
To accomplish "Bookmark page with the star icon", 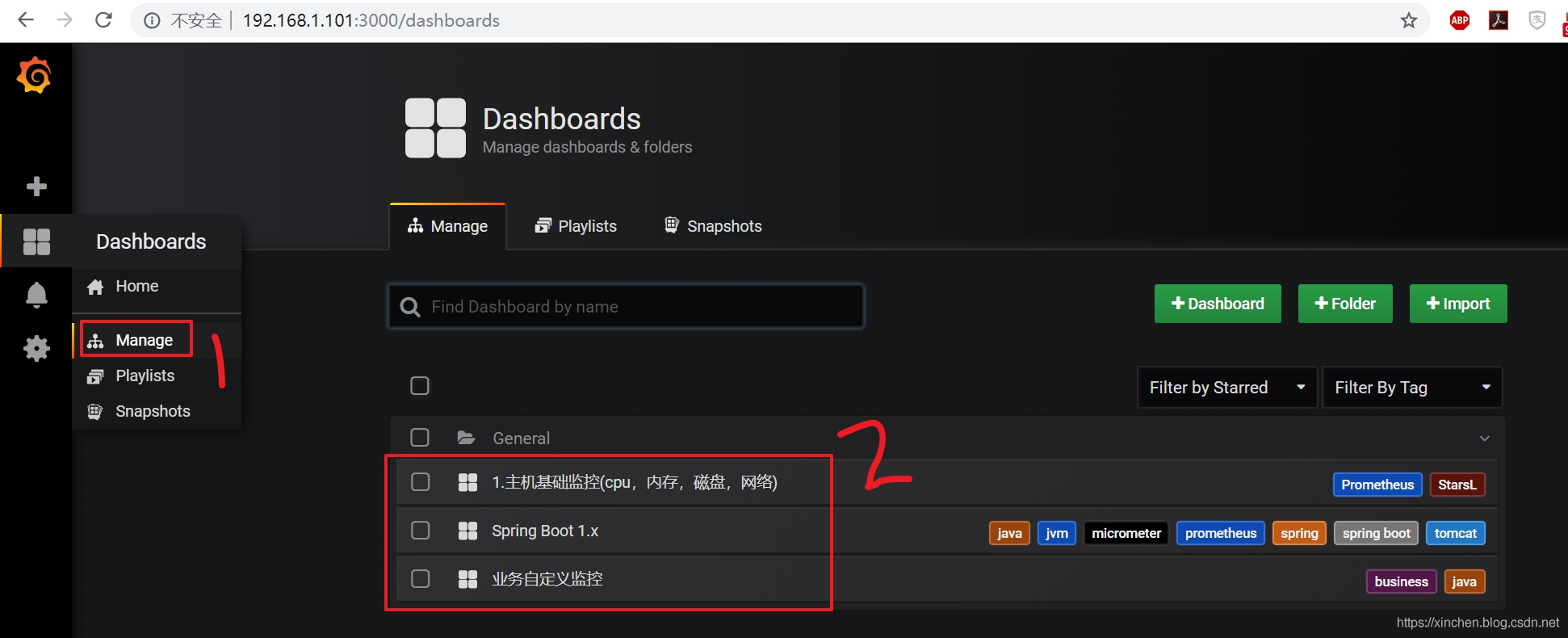I will coord(1409,20).
